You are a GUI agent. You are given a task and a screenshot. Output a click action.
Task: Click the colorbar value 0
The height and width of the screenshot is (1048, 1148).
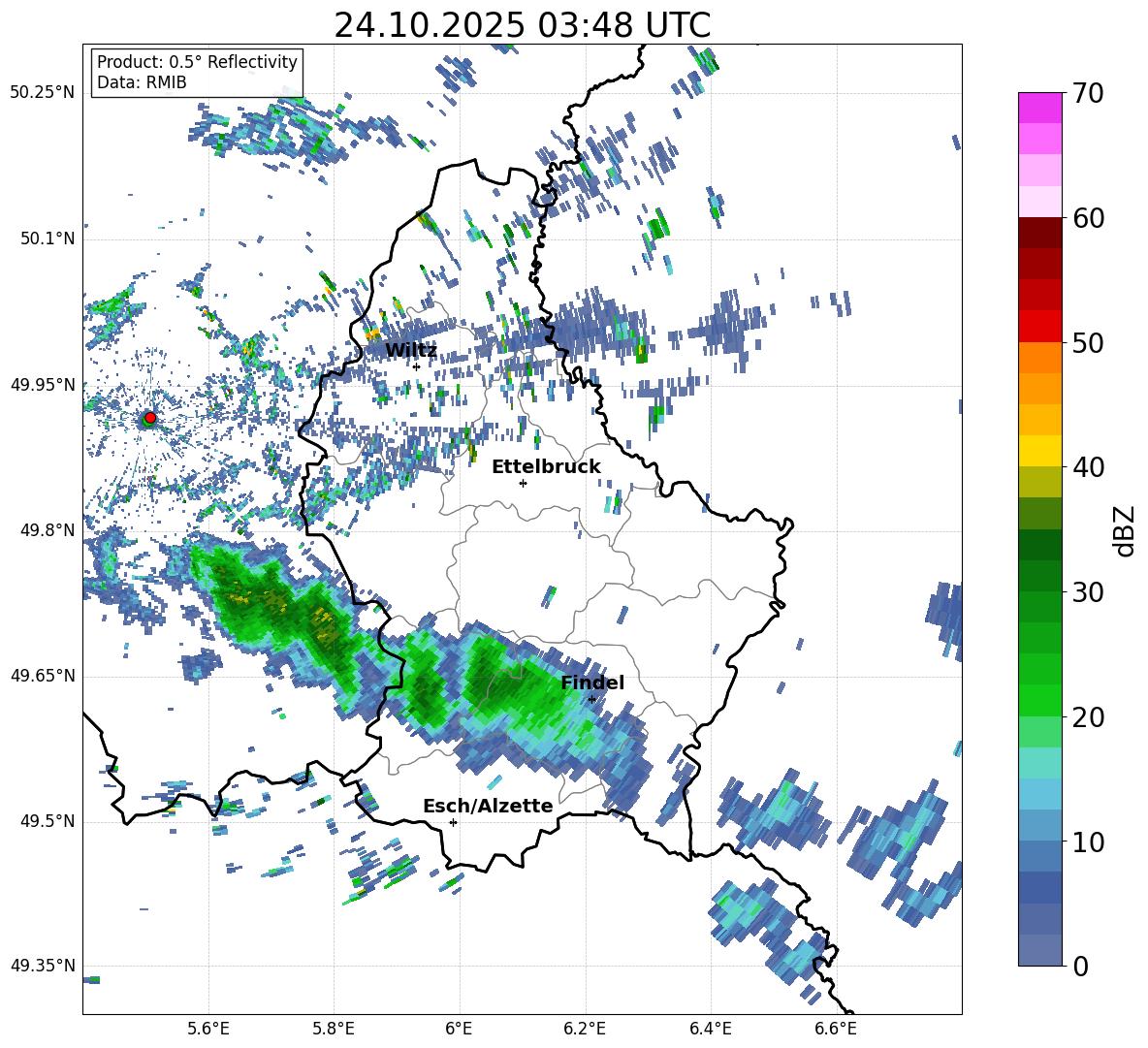pos(1080,966)
